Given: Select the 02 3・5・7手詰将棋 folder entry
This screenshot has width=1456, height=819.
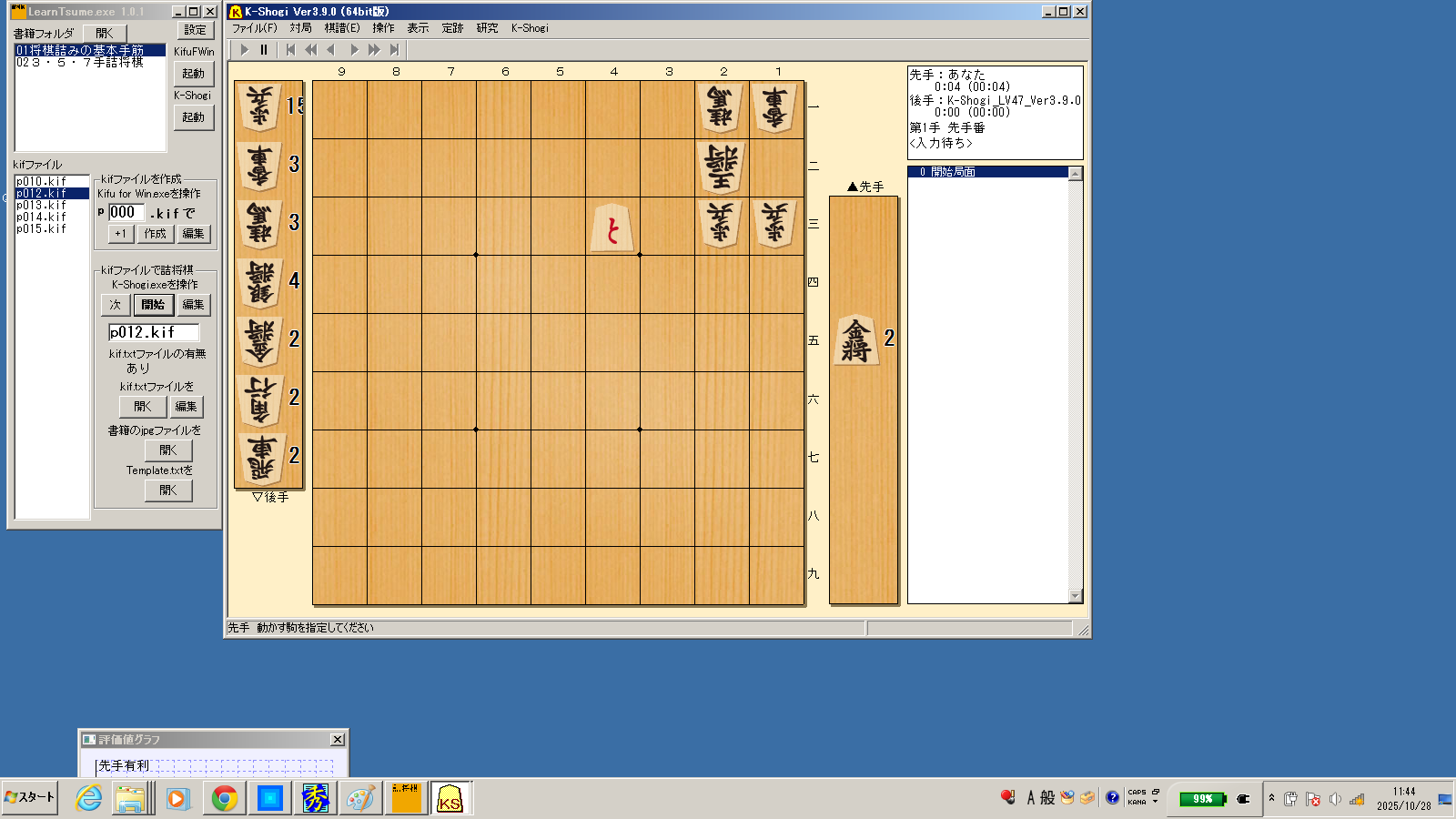Looking at the screenshot, I should point(80,63).
